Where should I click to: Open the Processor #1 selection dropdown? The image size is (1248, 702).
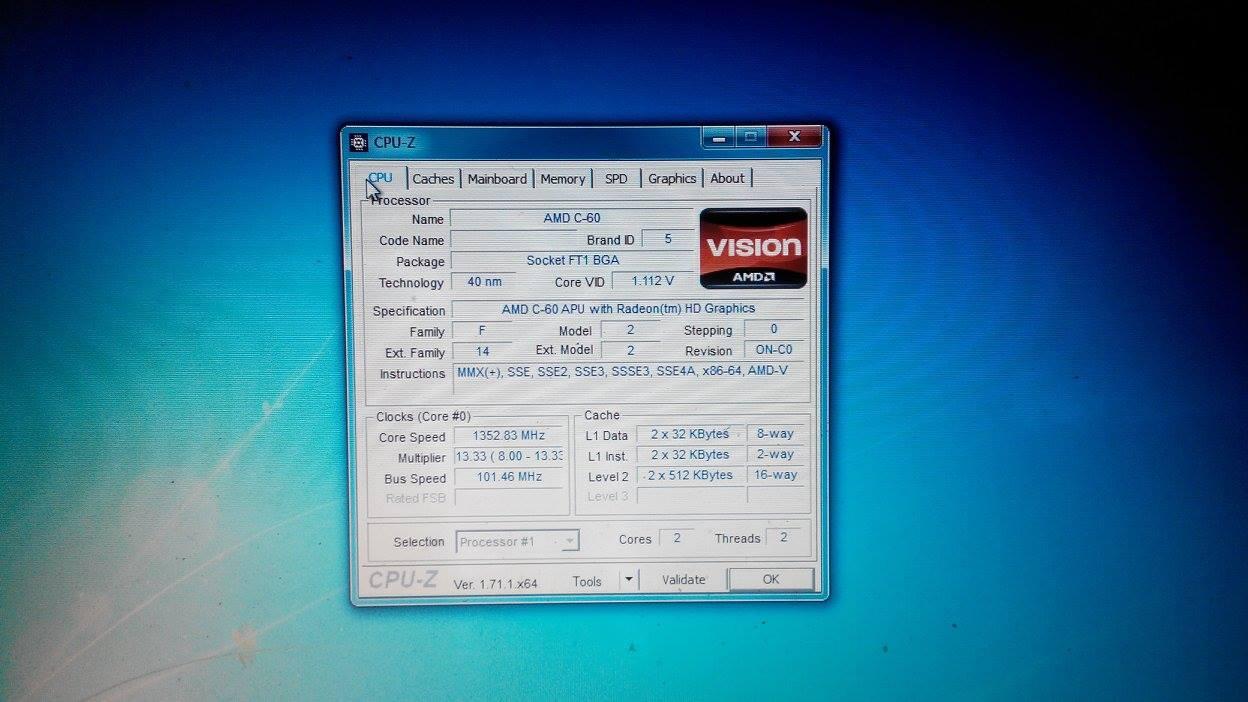tap(518, 541)
